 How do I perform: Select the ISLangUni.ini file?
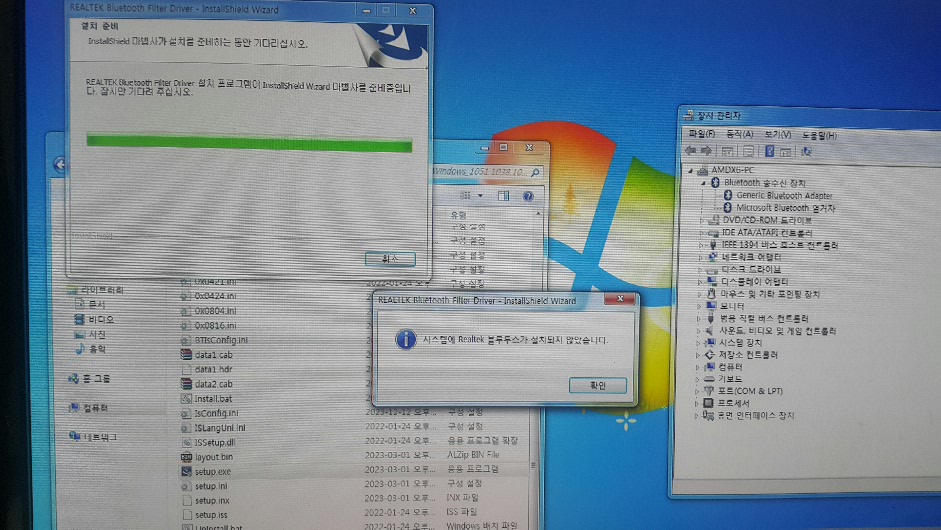(x=213, y=427)
